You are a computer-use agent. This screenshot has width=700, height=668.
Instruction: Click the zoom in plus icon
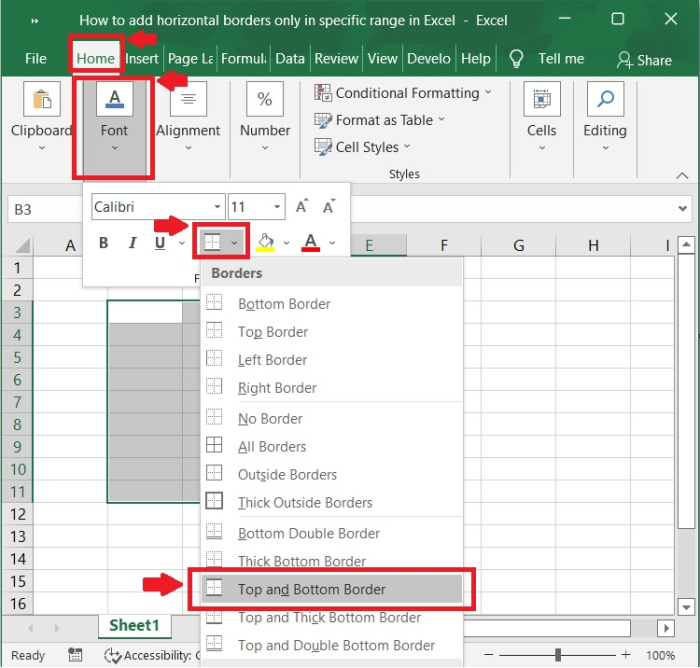click(x=626, y=655)
